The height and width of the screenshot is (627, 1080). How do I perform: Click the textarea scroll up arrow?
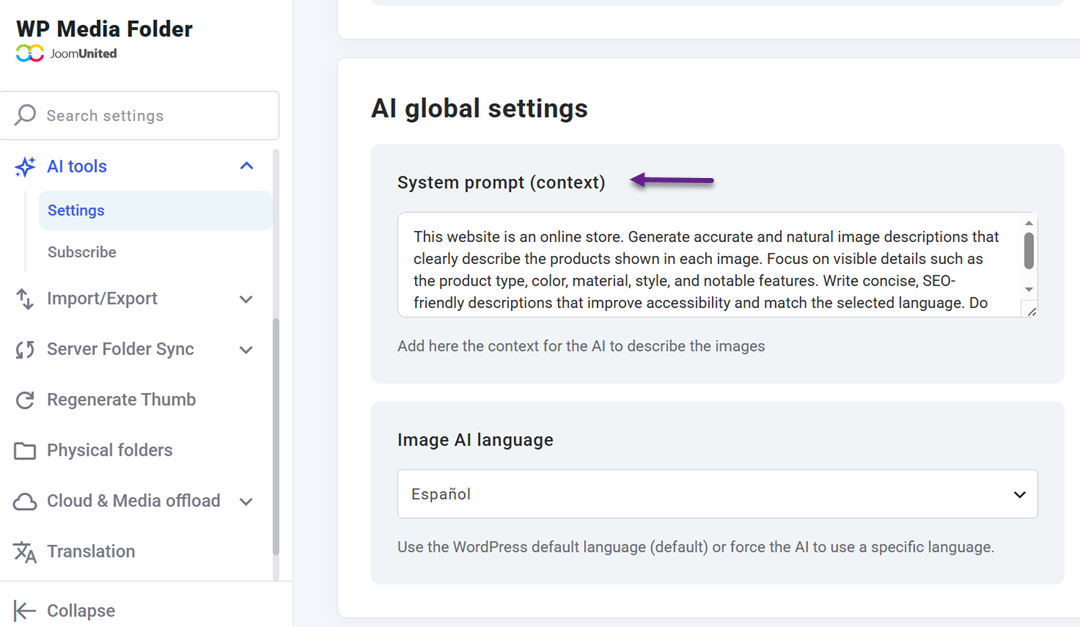(x=1028, y=223)
